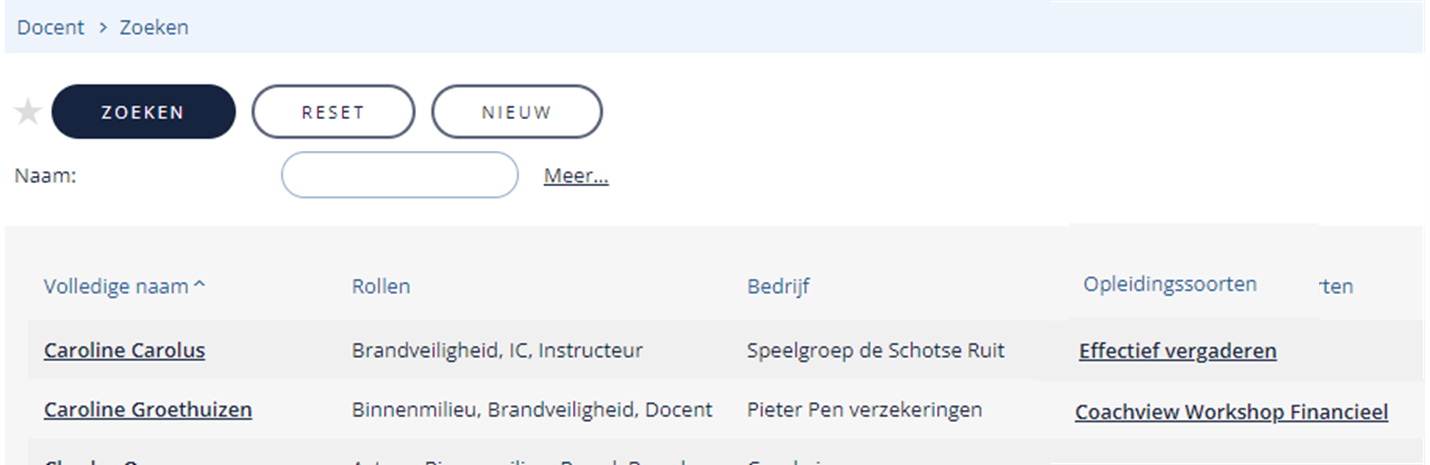Click the NIEUW button
This screenshot has height=465, width=1430.
[517, 112]
